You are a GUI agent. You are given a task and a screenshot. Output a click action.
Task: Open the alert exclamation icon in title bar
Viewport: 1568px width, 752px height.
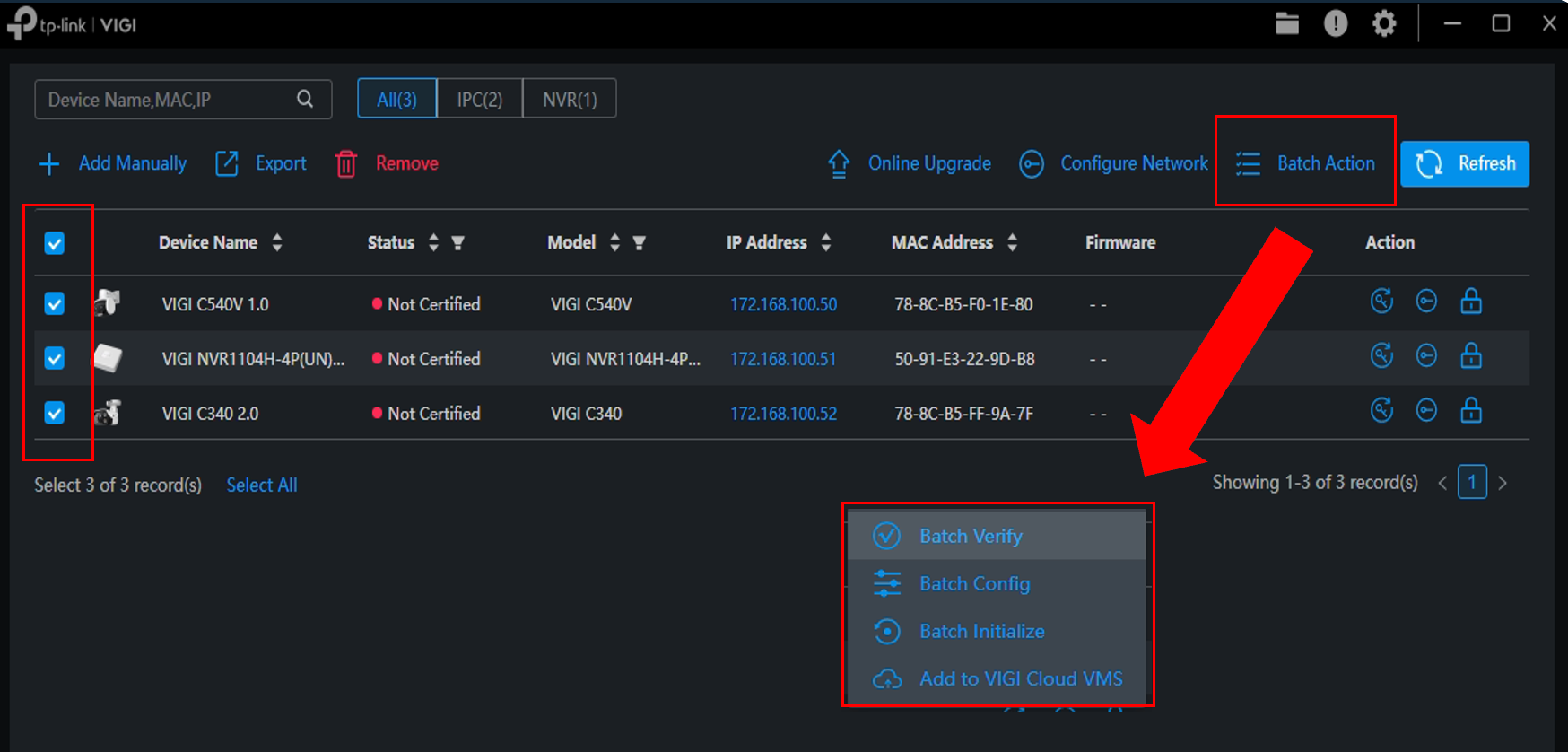(1336, 24)
